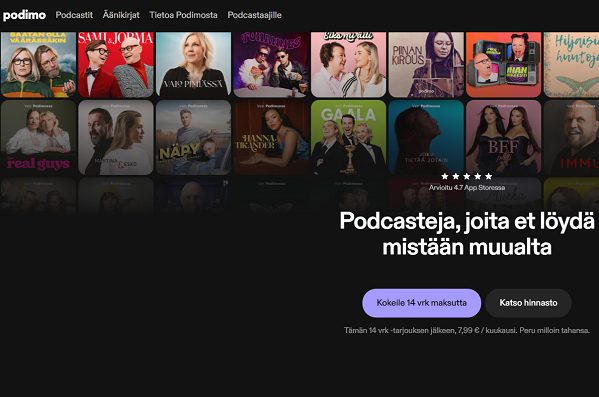Screen dimensions: 599x397
Task: Open the Saatan olla väärässäkin podcast cover
Action: [x=38, y=65]
